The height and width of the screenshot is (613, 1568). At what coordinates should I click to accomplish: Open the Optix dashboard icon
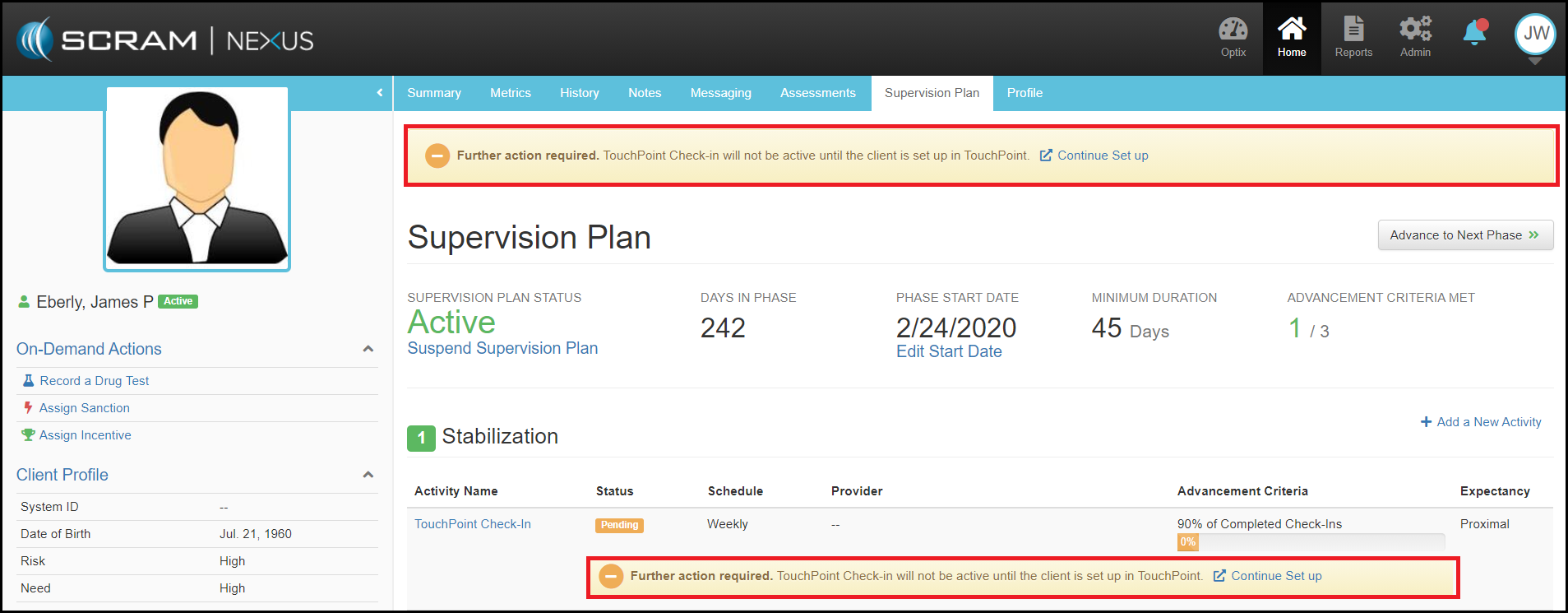(1233, 38)
